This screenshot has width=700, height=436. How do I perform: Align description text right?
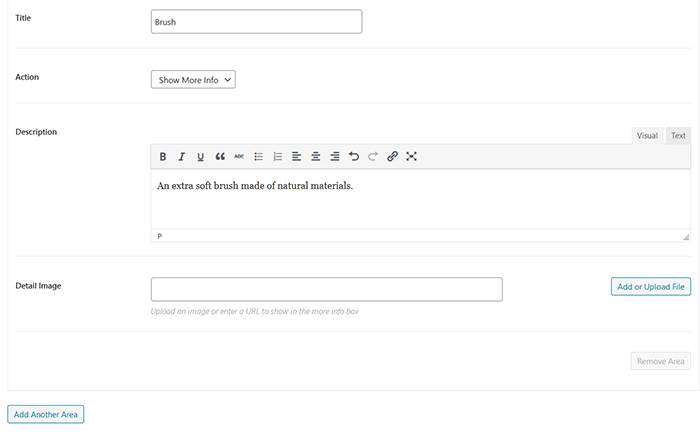335,157
